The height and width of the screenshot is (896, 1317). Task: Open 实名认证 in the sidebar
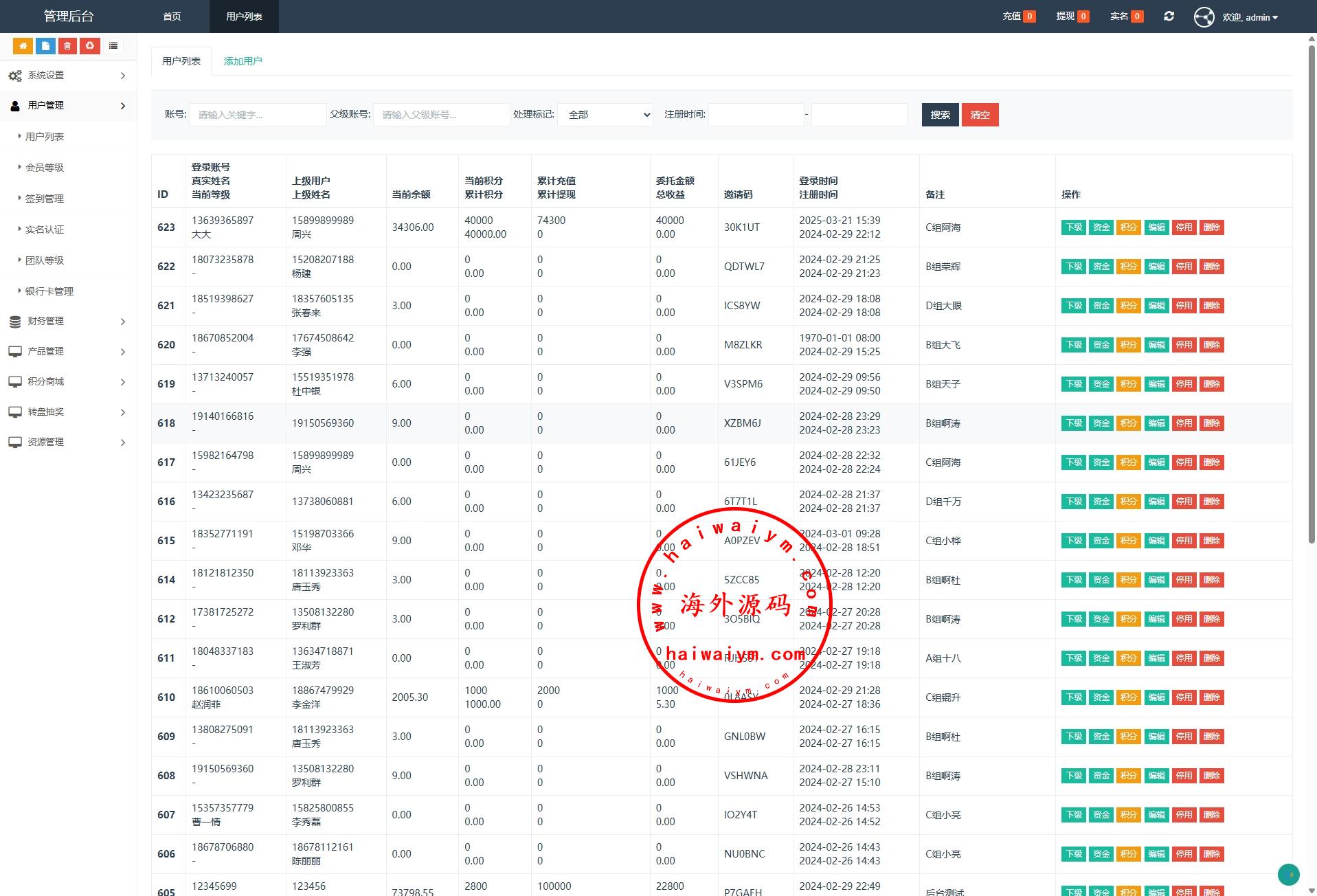(x=45, y=229)
